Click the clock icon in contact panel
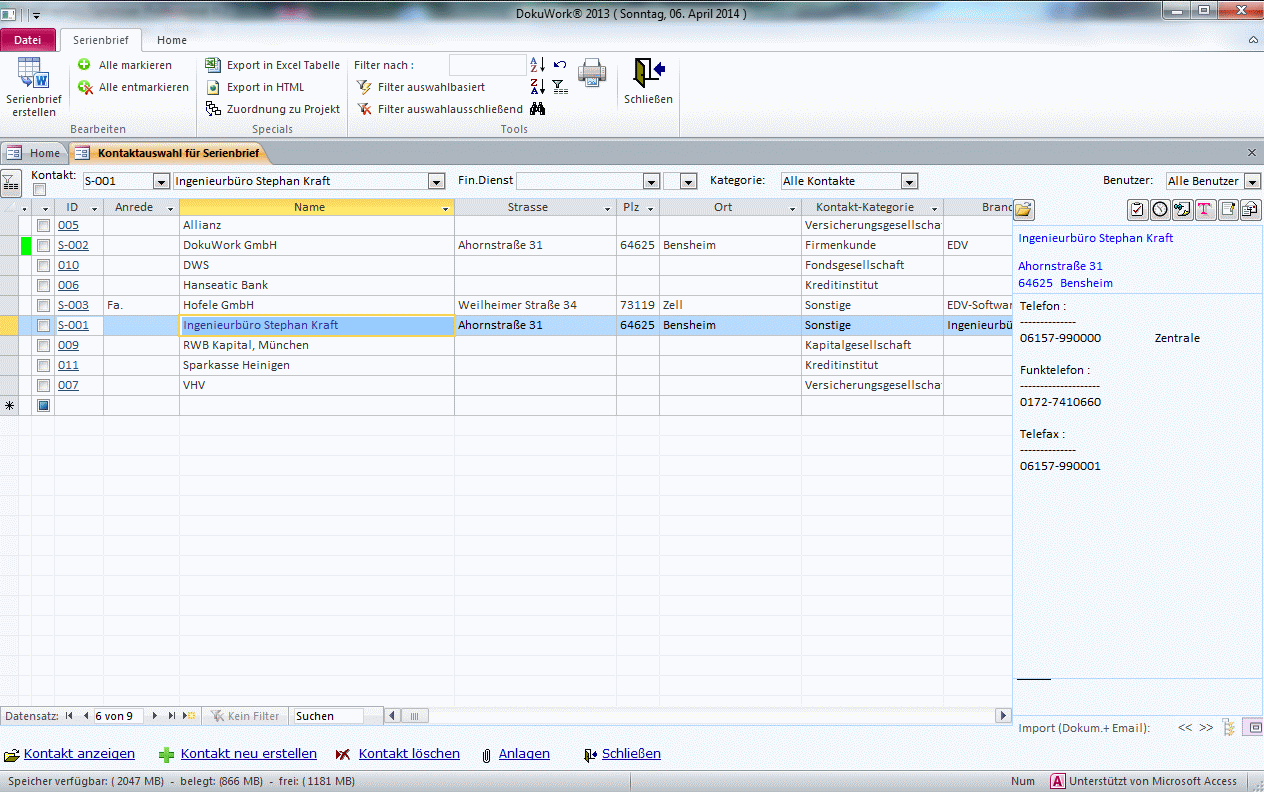The width and height of the screenshot is (1264, 792). click(1160, 209)
